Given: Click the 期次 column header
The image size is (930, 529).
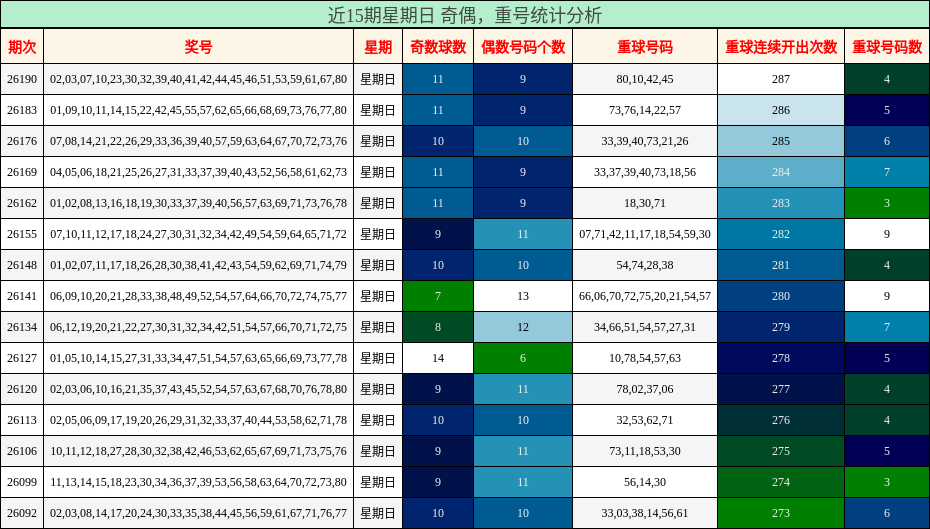Looking at the screenshot, I should pyautogui.click(x=22, y=47).
